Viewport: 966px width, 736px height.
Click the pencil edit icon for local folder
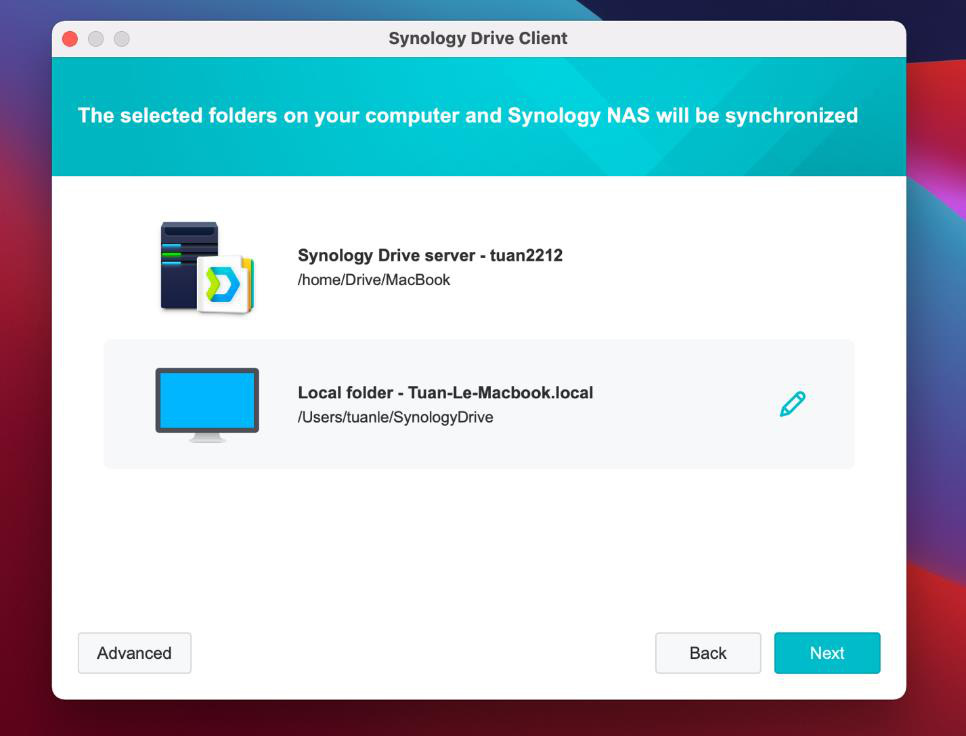(x=792, y=404)
